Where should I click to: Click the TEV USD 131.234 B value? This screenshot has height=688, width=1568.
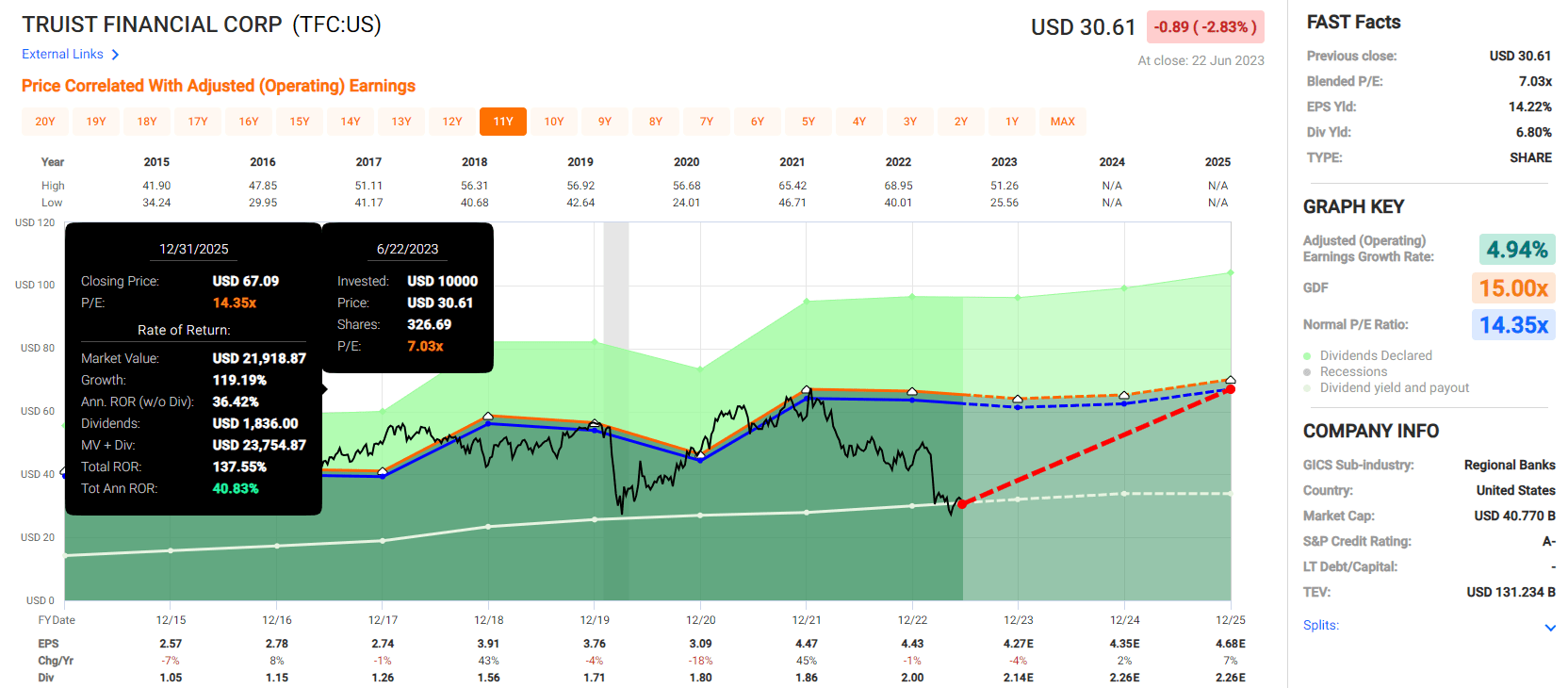click(1511, 592)
